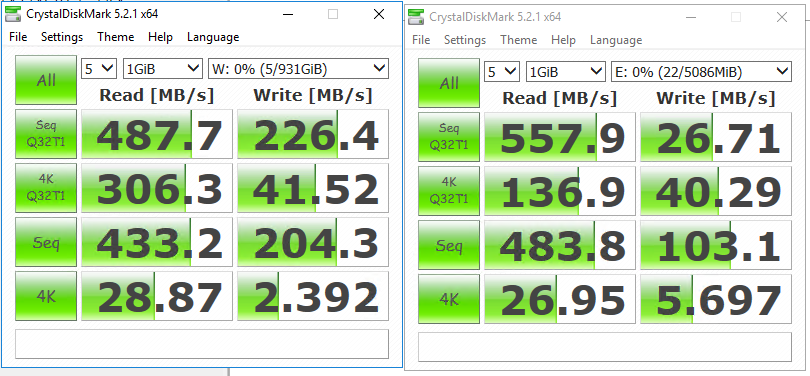Click 136.9 read result in right window

[x=560, y=191]
